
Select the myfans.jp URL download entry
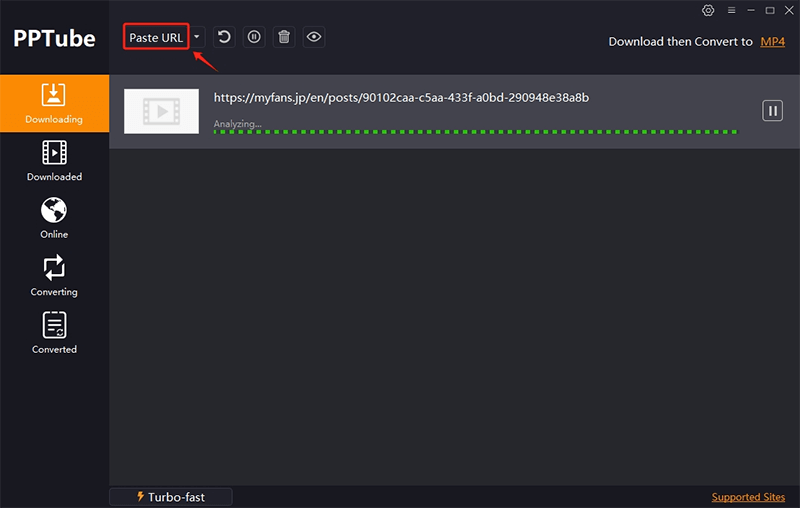(x=402, y=98)
